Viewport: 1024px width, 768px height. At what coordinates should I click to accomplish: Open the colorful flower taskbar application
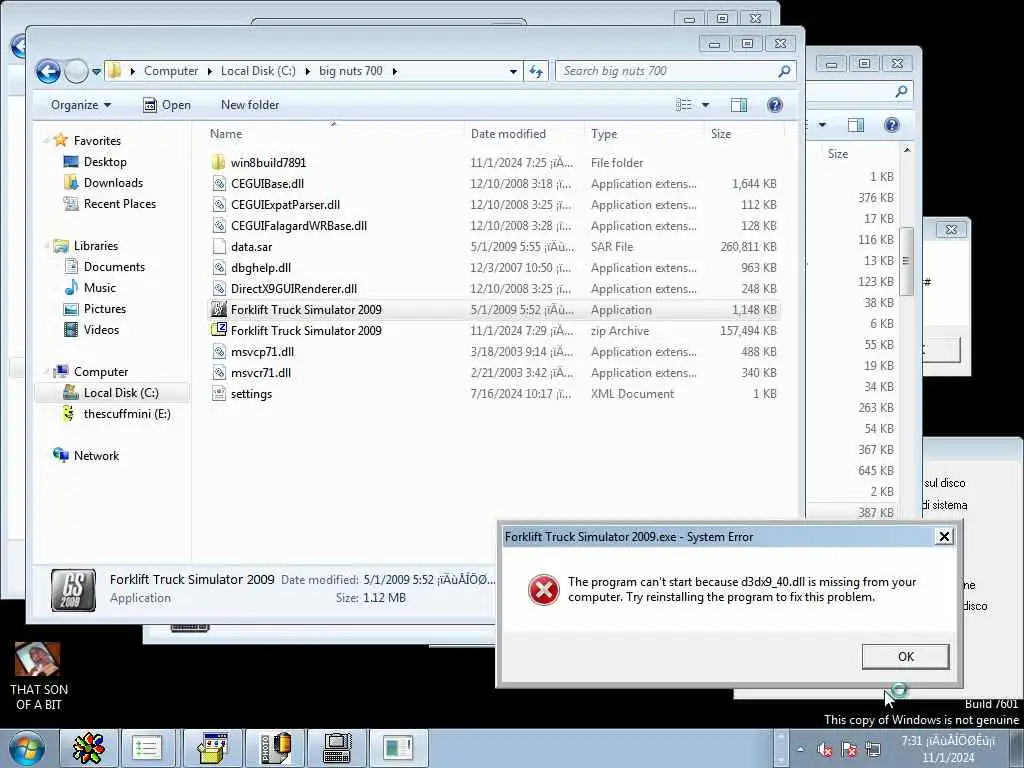(89, 748)
